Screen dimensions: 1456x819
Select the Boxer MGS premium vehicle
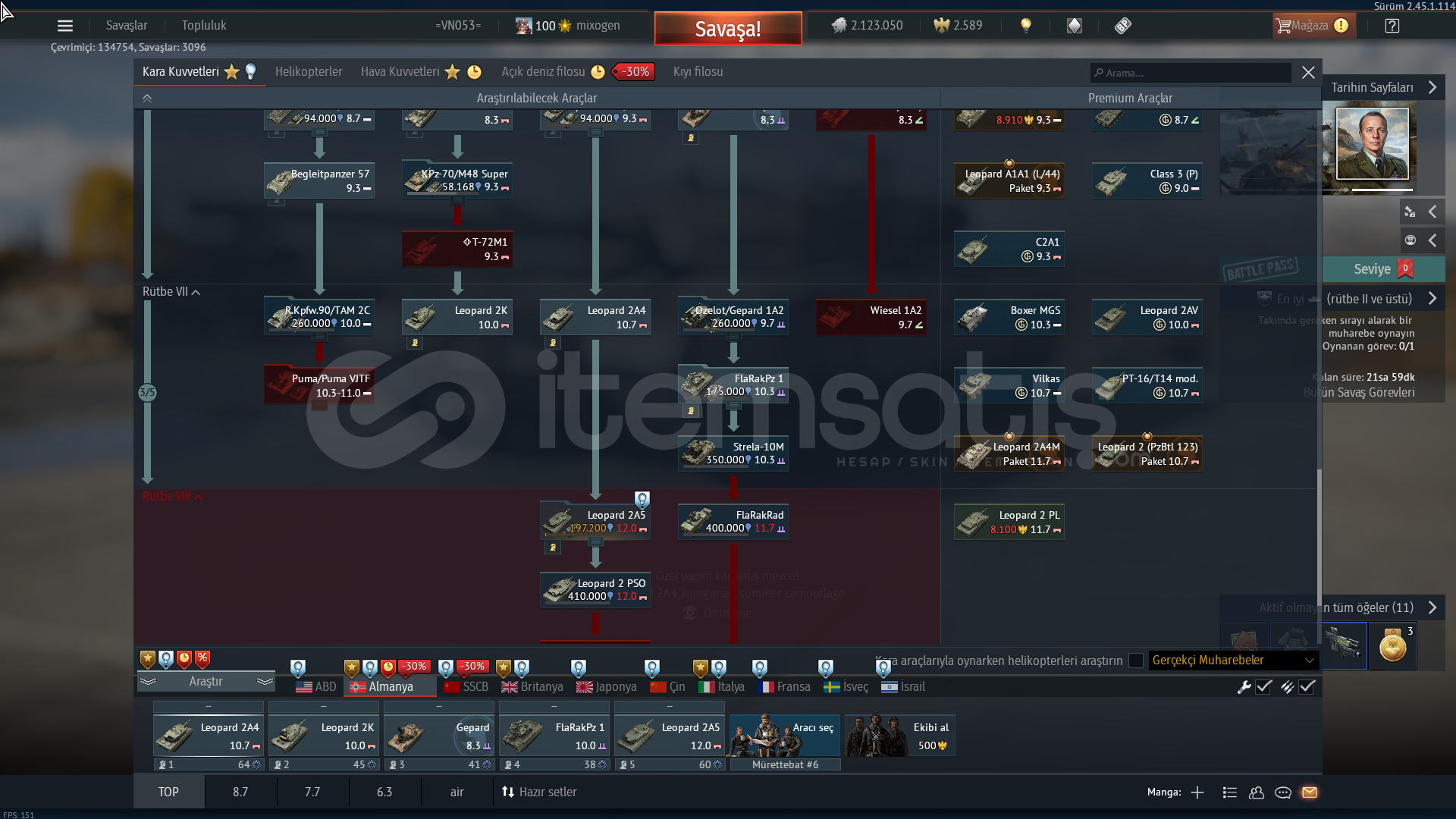pos(1009,317)
